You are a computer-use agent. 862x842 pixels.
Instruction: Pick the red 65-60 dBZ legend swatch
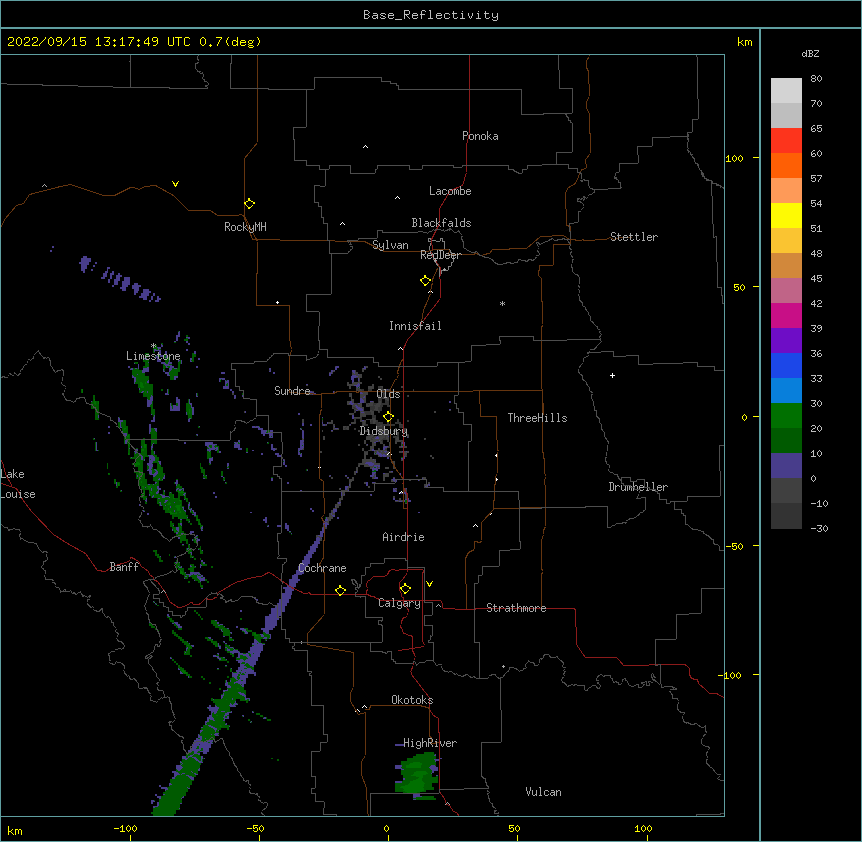coord(786,141)
